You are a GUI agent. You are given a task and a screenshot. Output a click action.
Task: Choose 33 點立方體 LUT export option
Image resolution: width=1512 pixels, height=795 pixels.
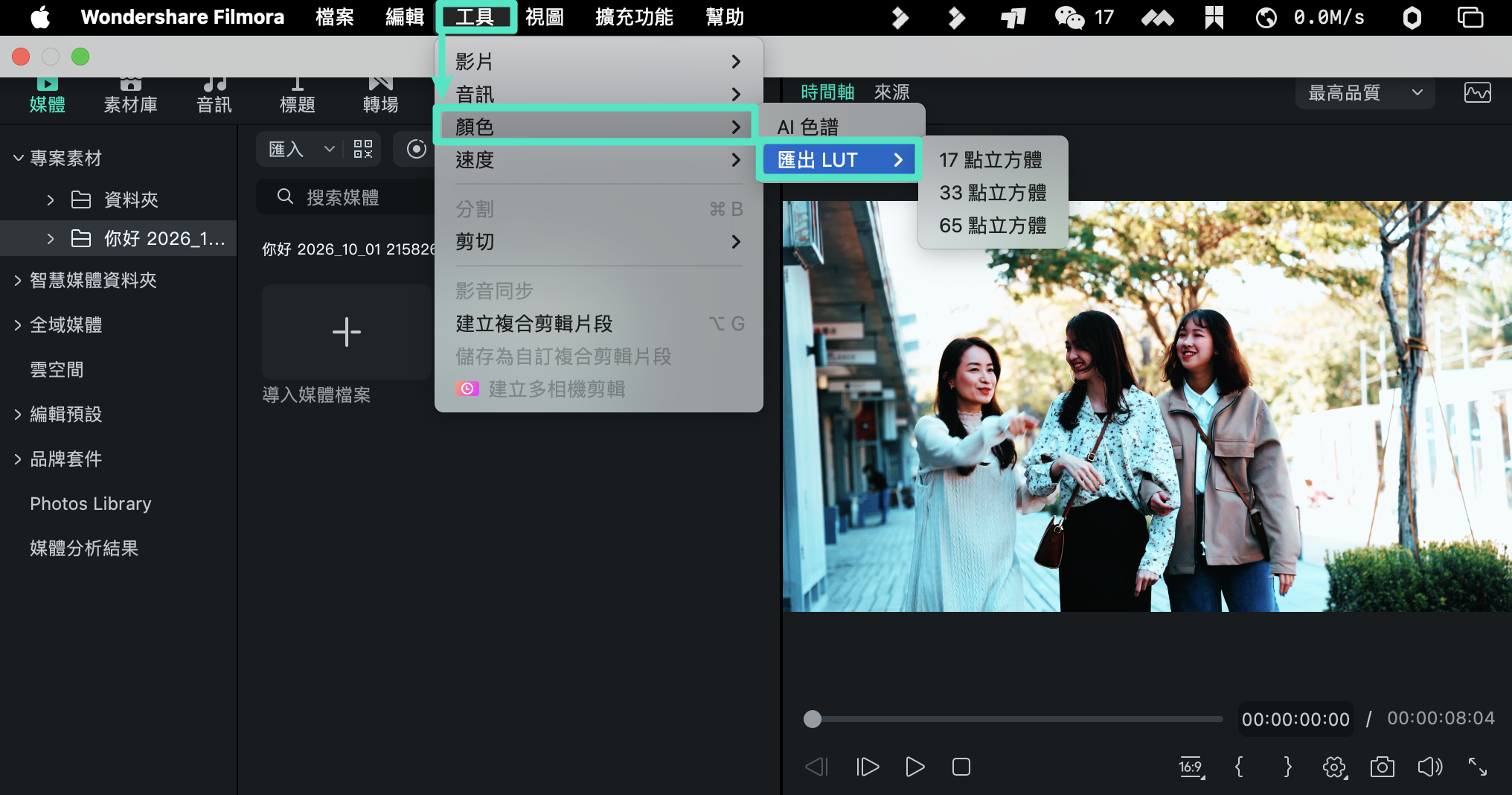tap(993, 192)
